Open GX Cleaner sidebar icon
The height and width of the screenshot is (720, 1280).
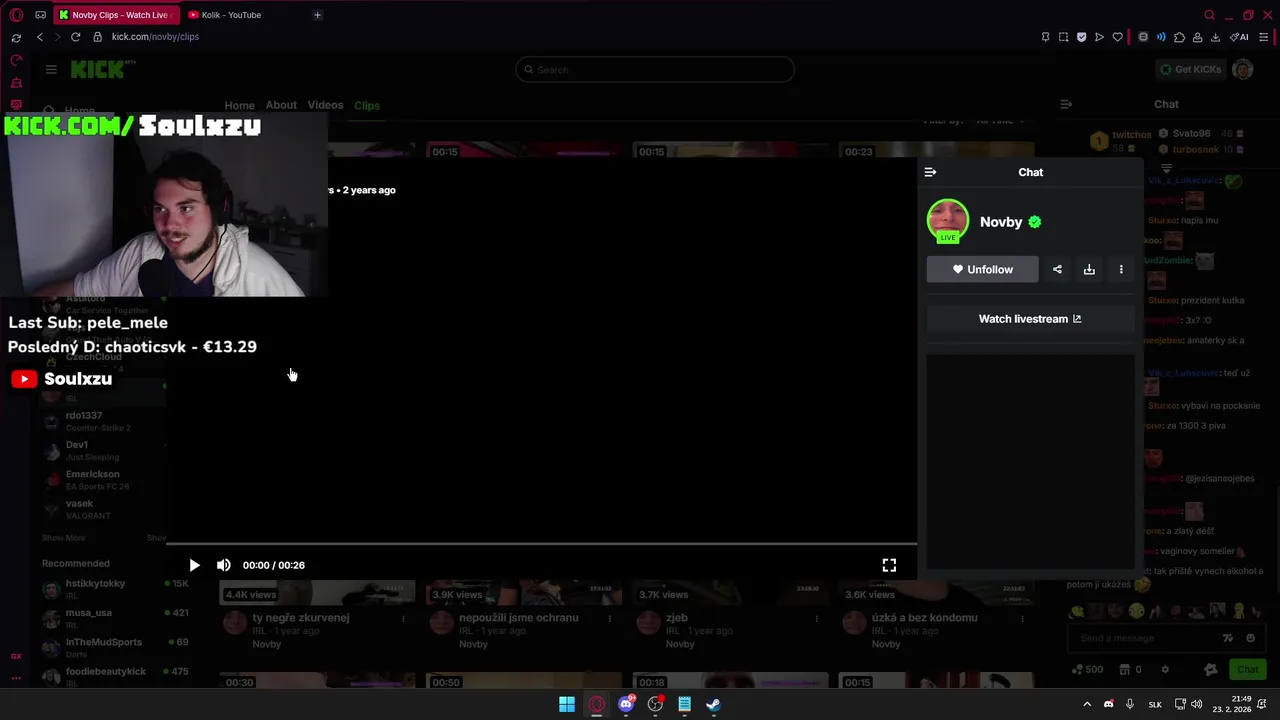16,83
